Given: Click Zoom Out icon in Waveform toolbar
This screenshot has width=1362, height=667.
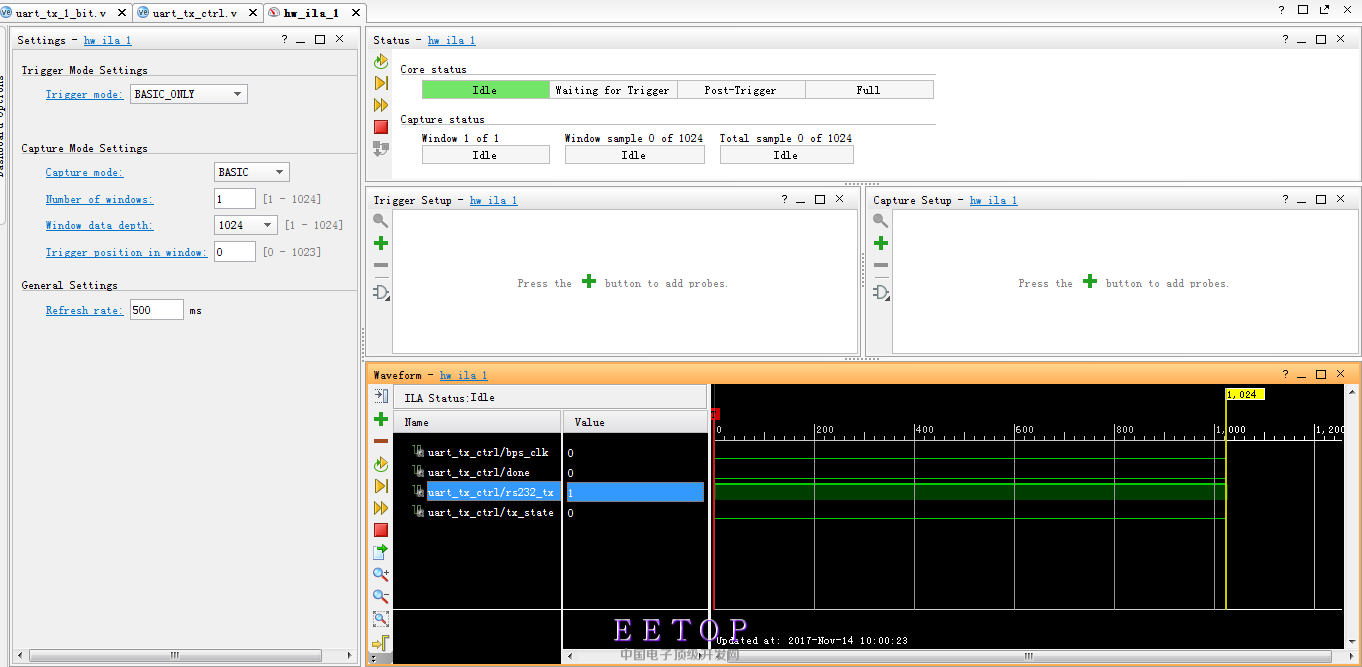Looking at the screenshot, I should [381, 596].
